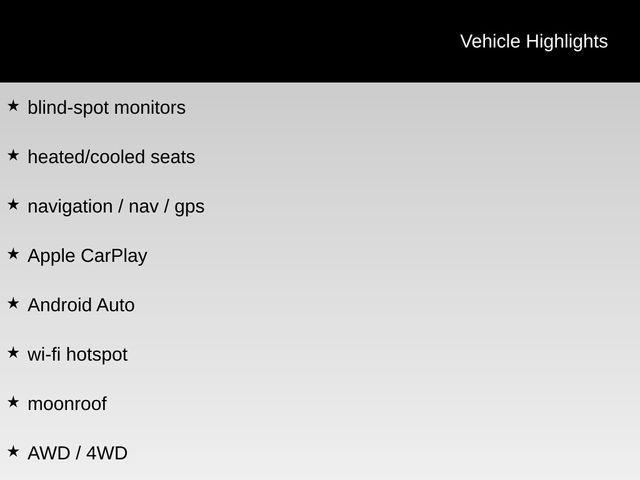Image resolution: width=640 pixels, height=480 pixels.
Task: Click the Vehicle Highlights title text
Action: click(x=533, y=41)
